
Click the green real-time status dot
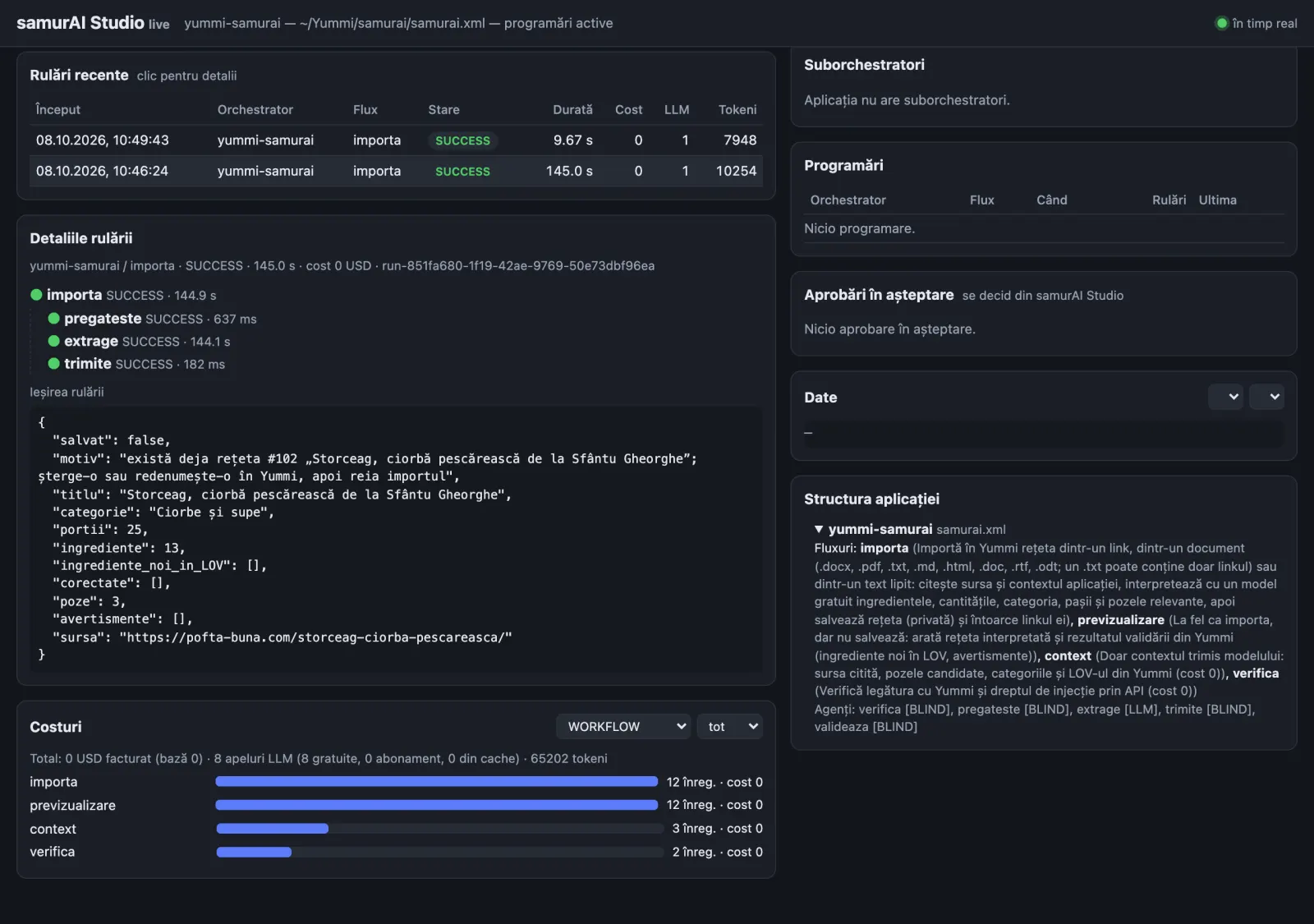(1221, 23)
